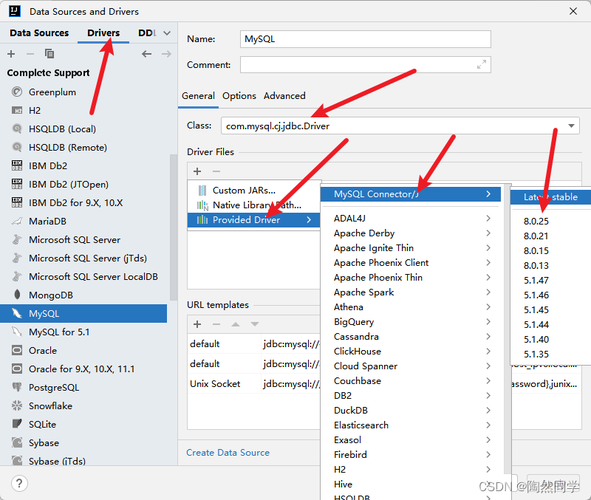Switch to the Options tab
591x500 pixels.
pos(239,96)
